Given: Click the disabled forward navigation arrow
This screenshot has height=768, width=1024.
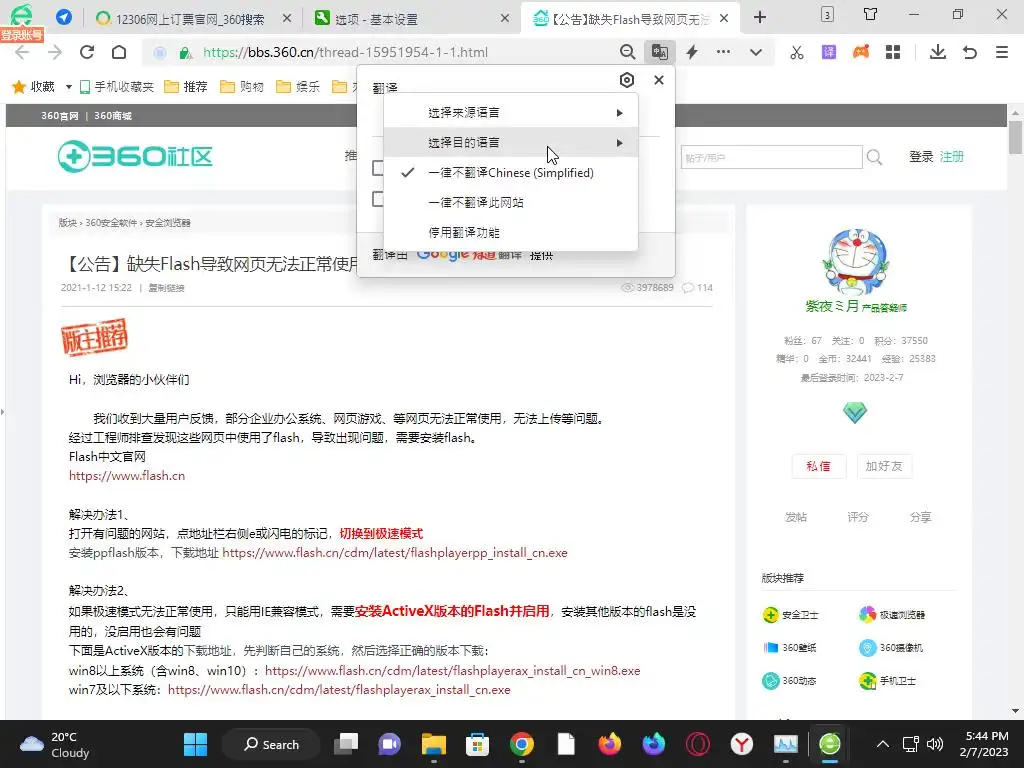Looking at the screenshot, I should tap(55, 52).
